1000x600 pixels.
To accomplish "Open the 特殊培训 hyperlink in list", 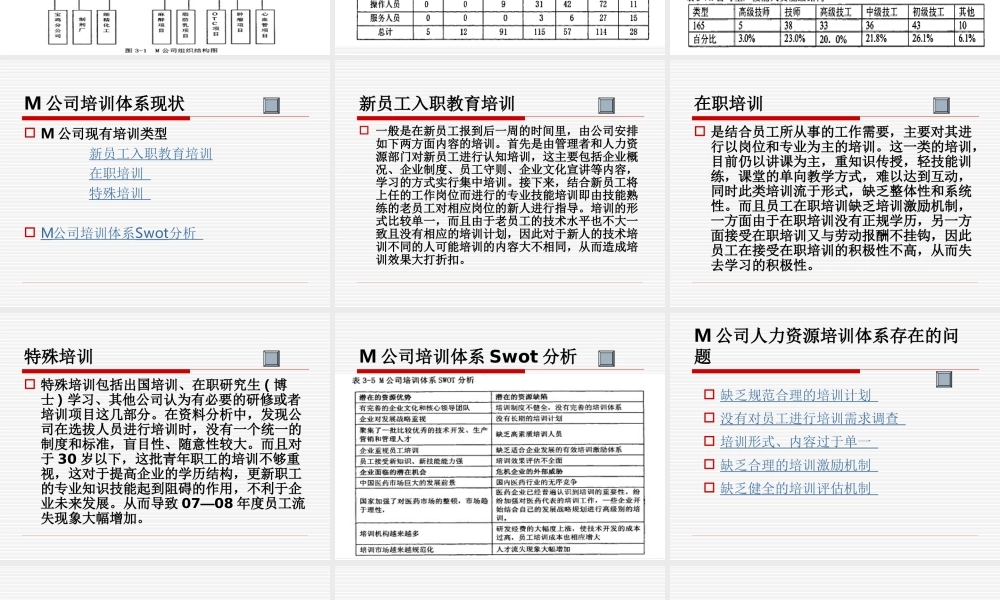I will click(119, 193).
